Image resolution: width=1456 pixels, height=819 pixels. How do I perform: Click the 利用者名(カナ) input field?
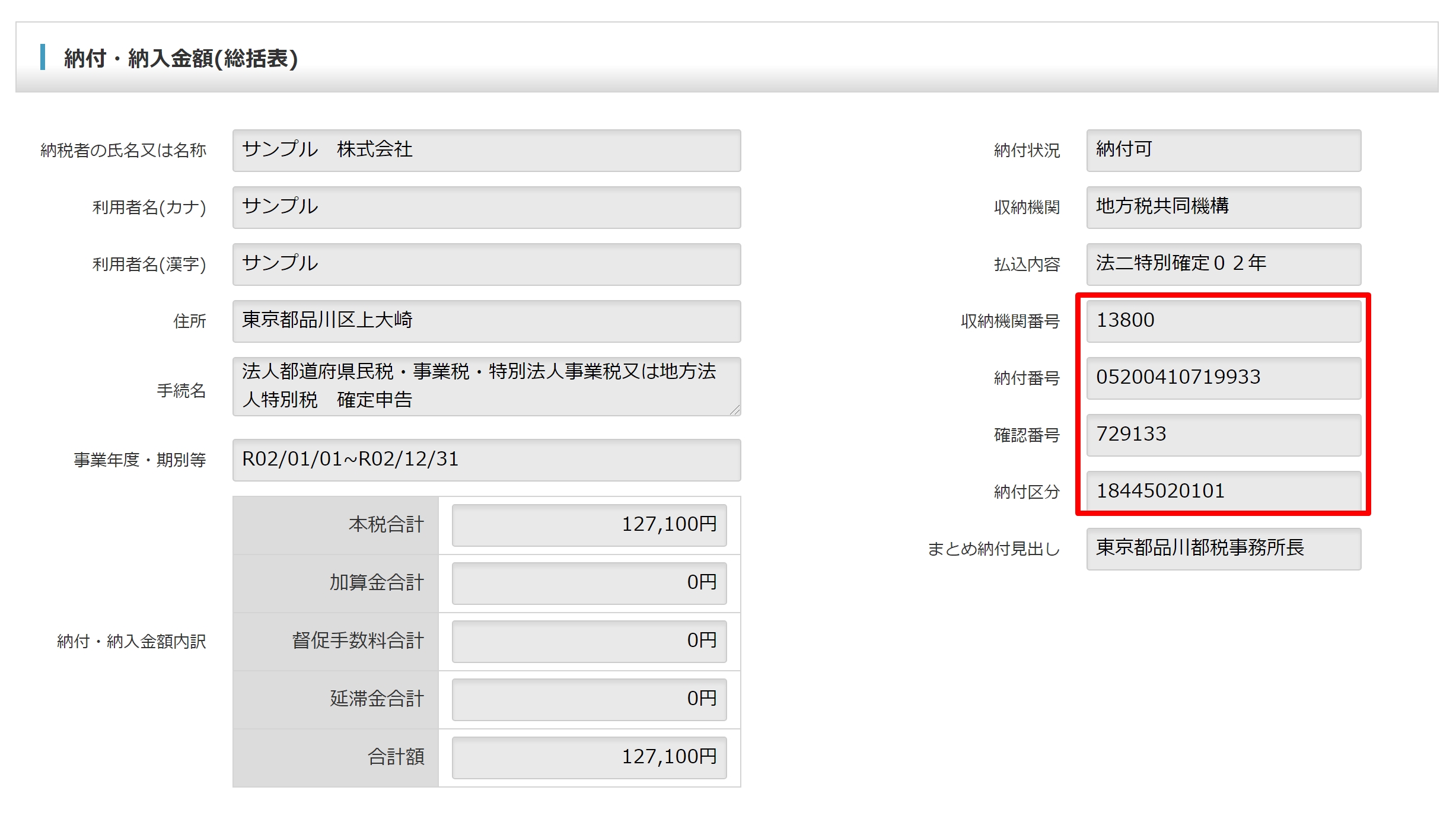coord(486,208)
